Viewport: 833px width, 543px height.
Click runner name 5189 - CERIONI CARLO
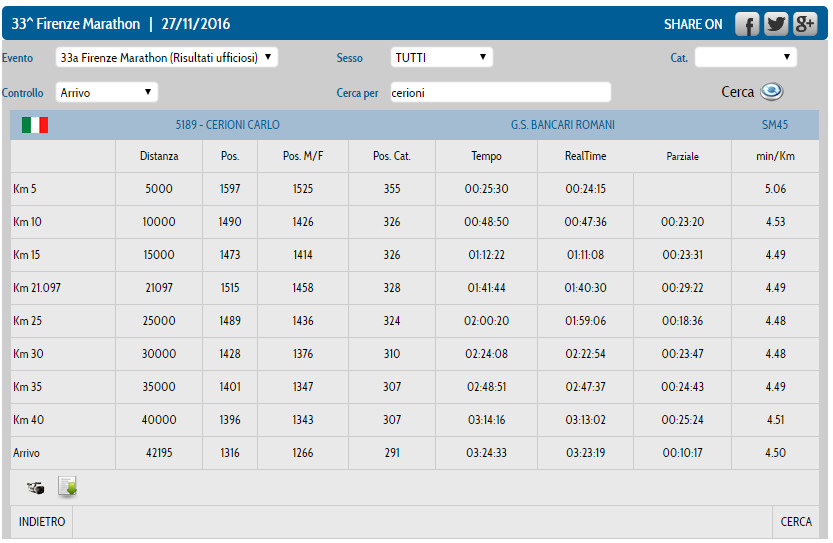point(227,125)
